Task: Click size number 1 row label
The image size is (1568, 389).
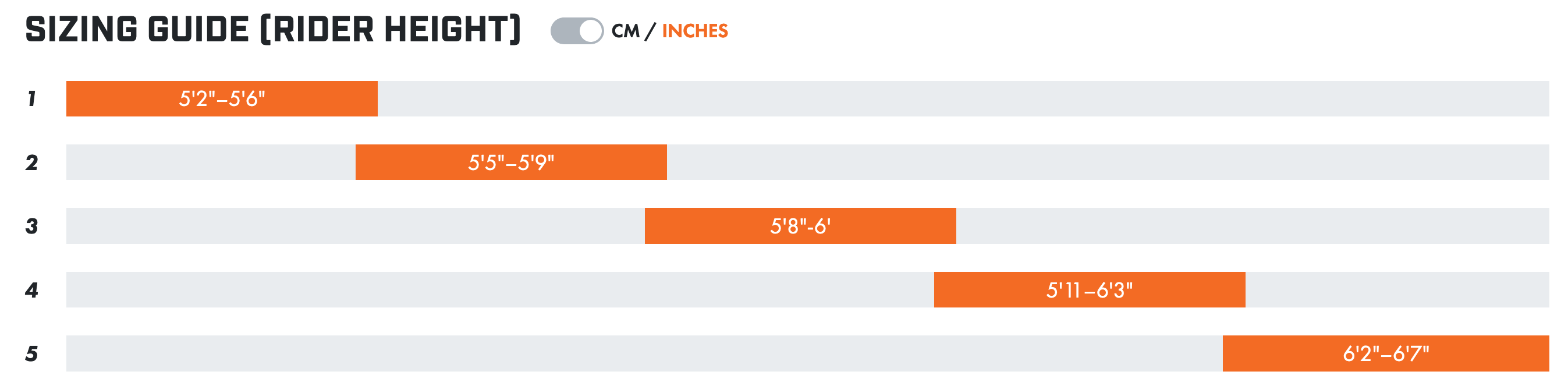Action: (x=31, y=98)
